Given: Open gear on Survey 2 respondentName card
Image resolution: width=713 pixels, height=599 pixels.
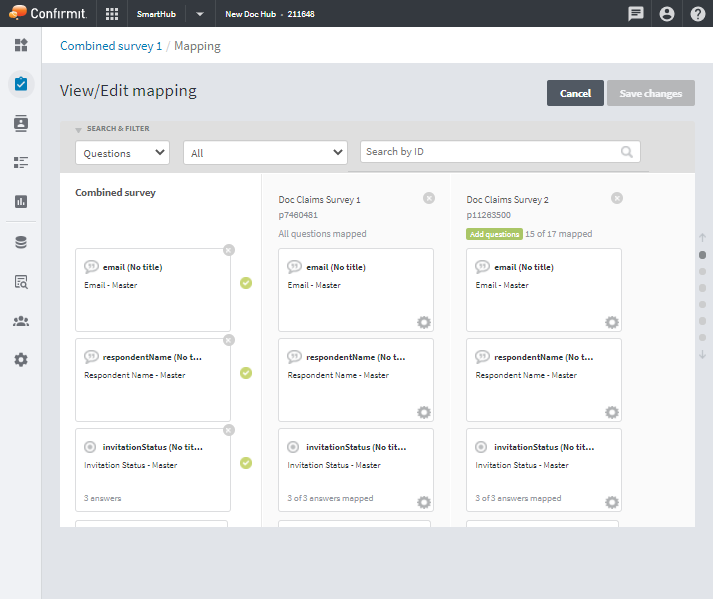Looking at the screenshot, I should [x=612, y=413].
